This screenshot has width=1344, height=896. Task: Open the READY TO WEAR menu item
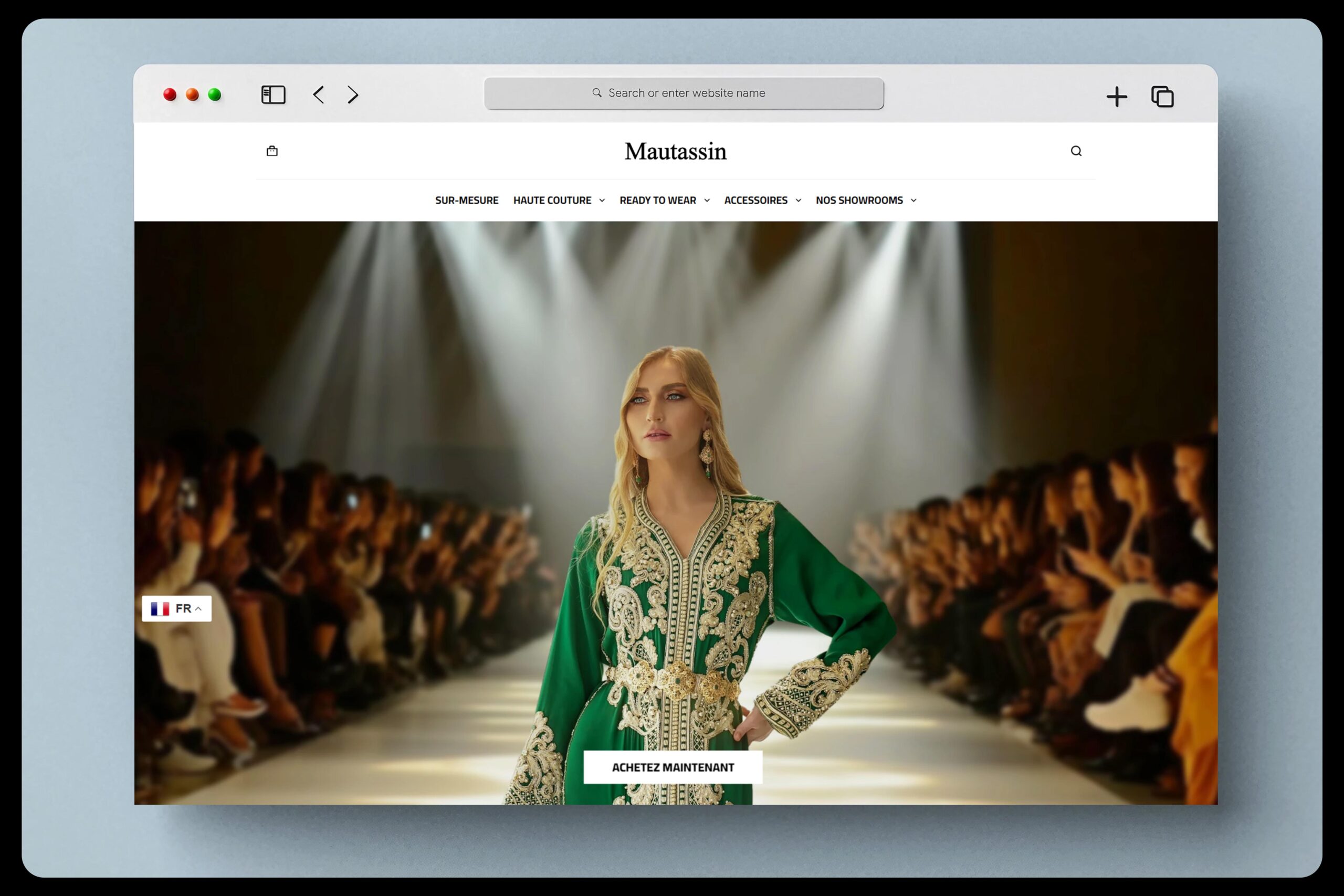[658, 201]
